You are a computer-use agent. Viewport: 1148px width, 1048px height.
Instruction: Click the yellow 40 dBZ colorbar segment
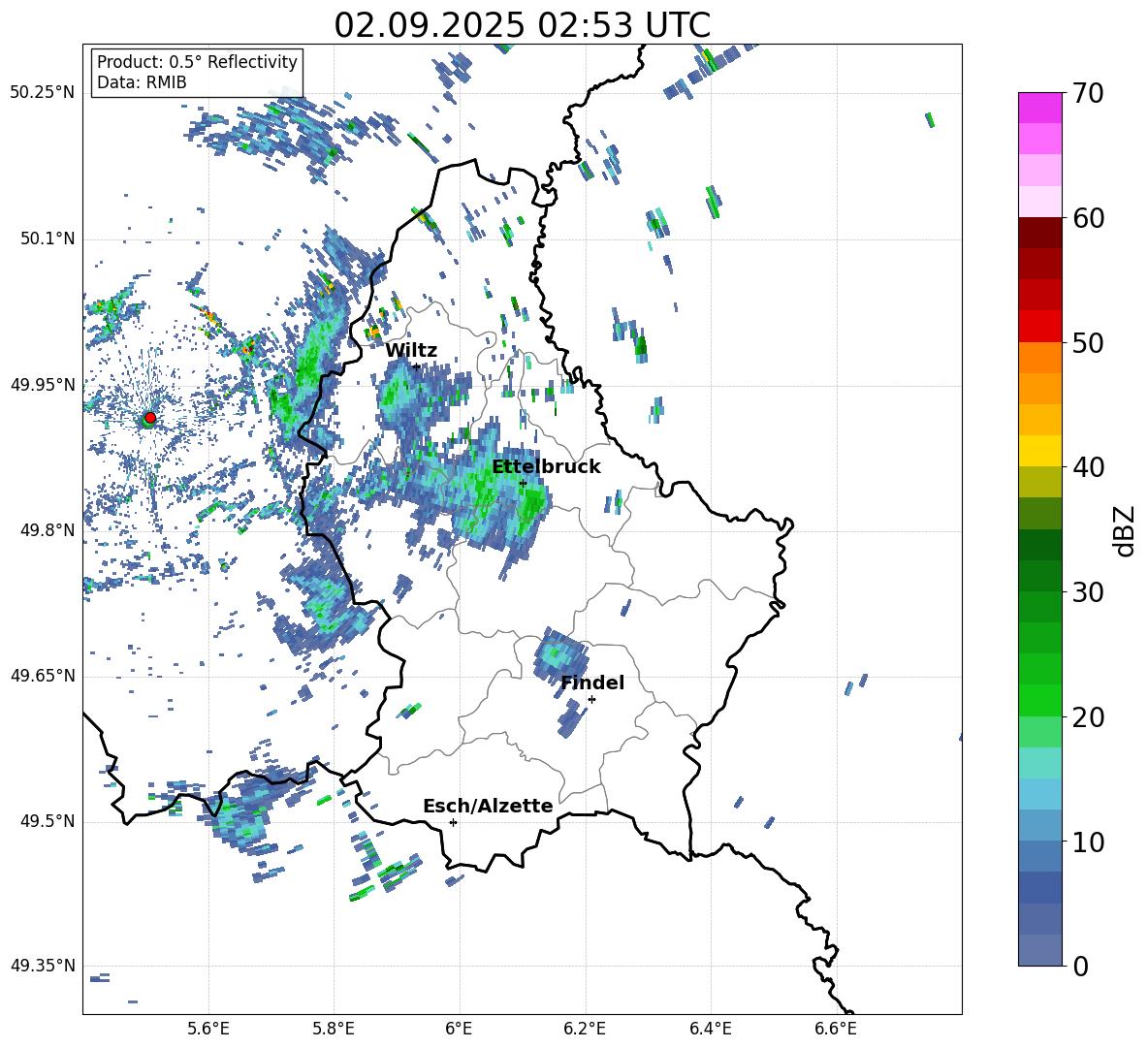pyautogui.click(x=1039, y=451)
